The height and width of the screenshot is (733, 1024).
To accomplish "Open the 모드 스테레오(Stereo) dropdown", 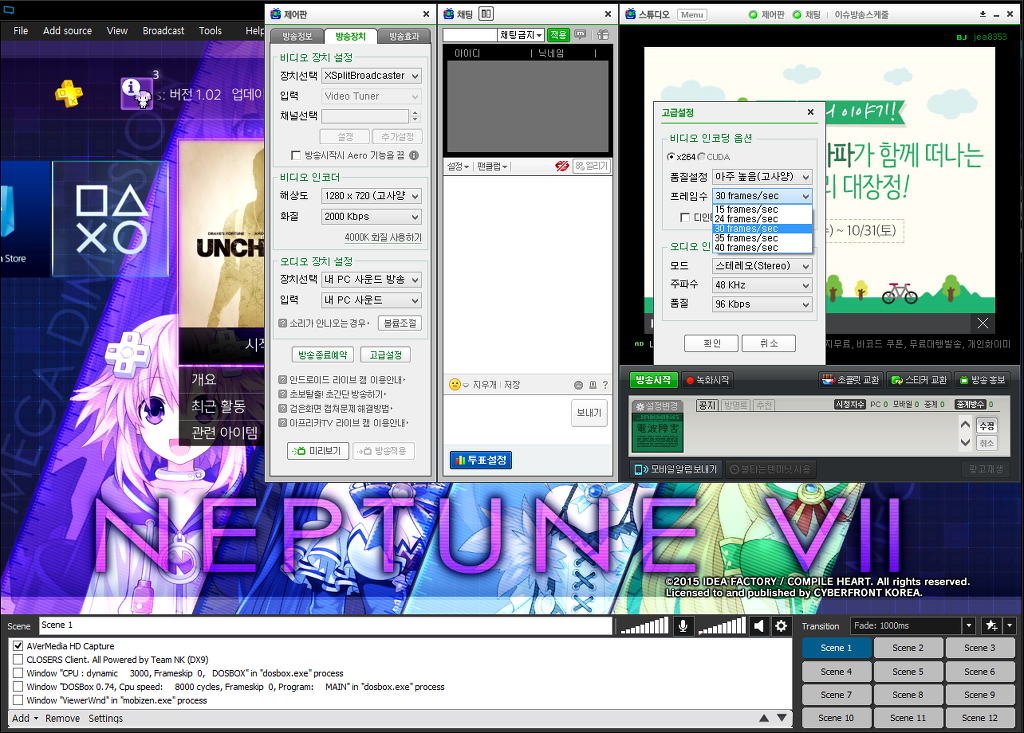I will 762,266.
